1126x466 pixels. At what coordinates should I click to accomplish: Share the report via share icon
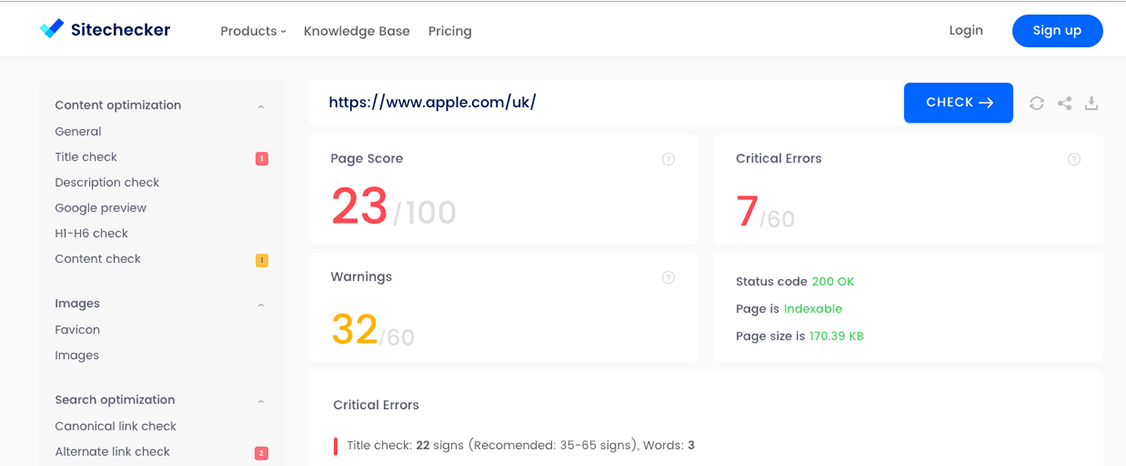1064,103
